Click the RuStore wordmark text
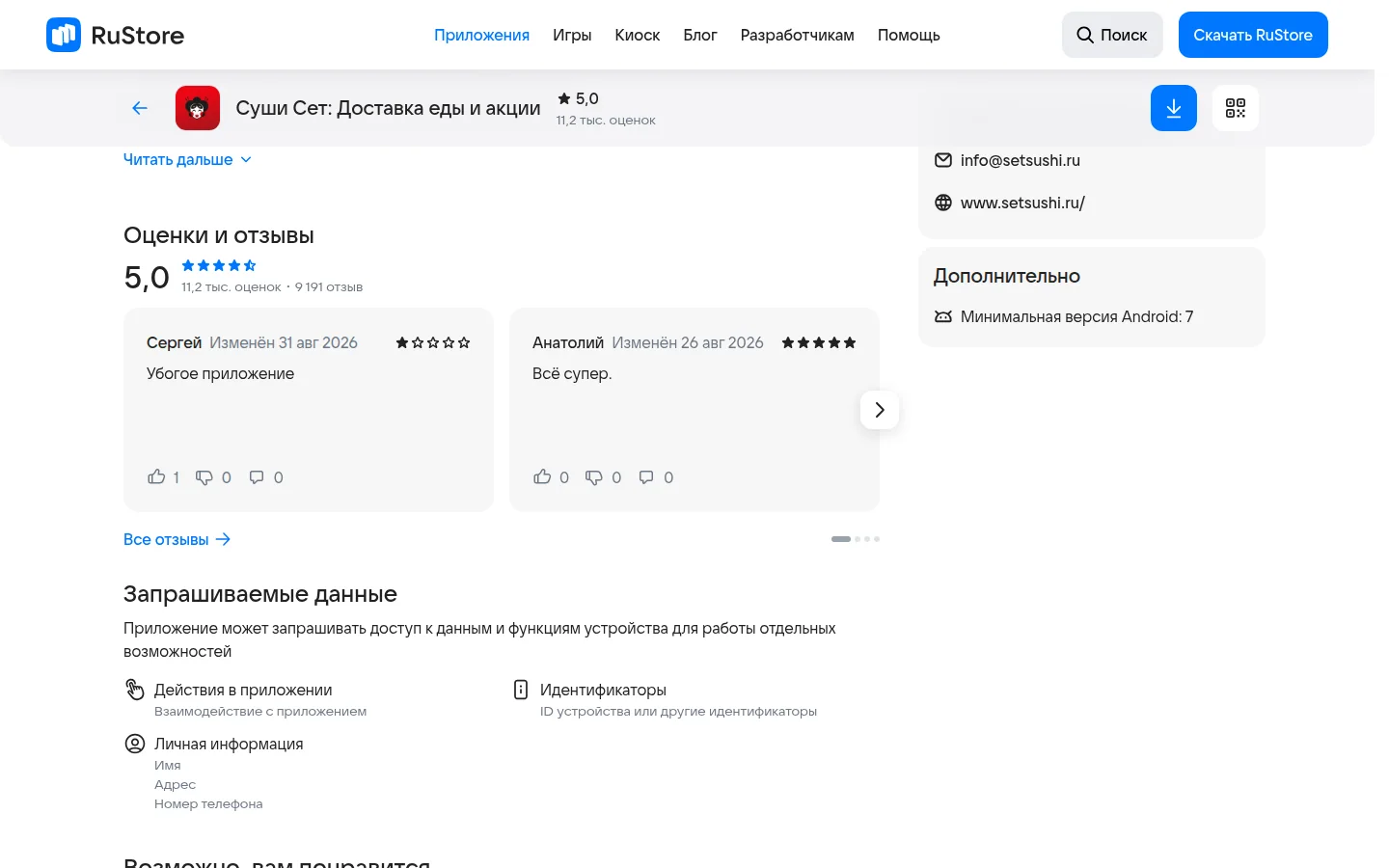This screenshot has height=868, width=1389. 137,36
